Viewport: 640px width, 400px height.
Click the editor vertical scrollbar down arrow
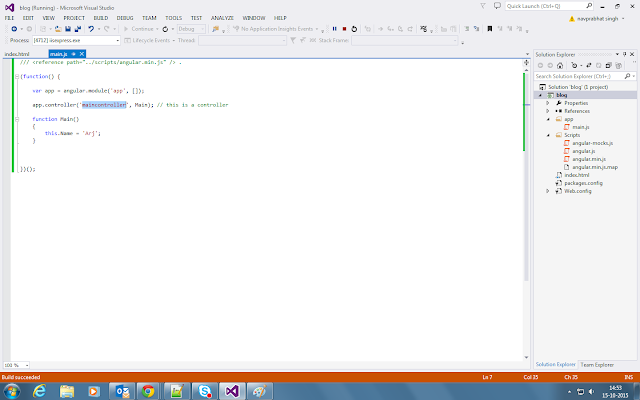click(527, 357)
